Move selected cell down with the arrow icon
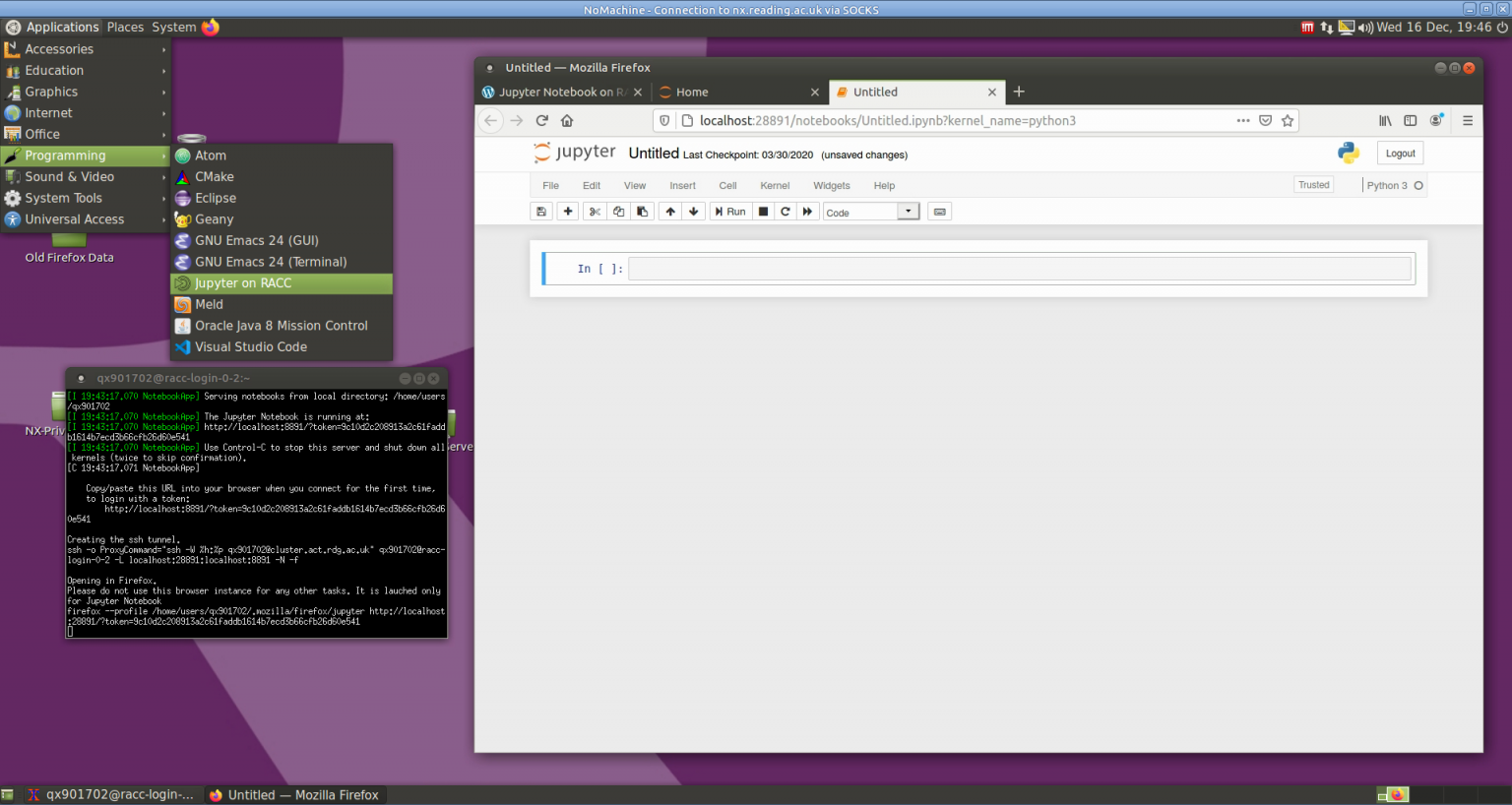Screen dimensions: 1512x805 coord(694,212)
